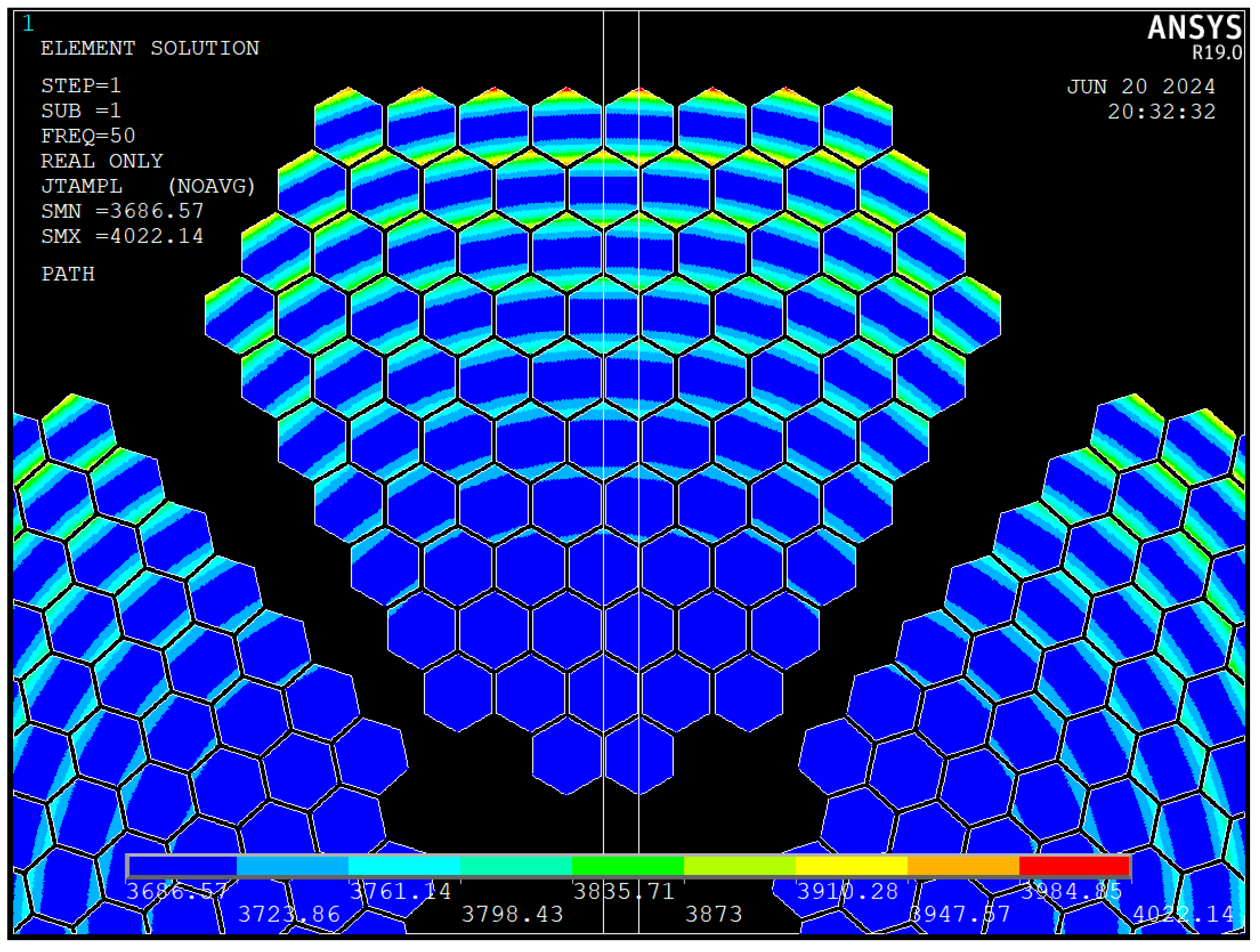The height and width of the screenshot is (952, 1260).
Task: Select the orange legend band
Action: coord(964,866)
